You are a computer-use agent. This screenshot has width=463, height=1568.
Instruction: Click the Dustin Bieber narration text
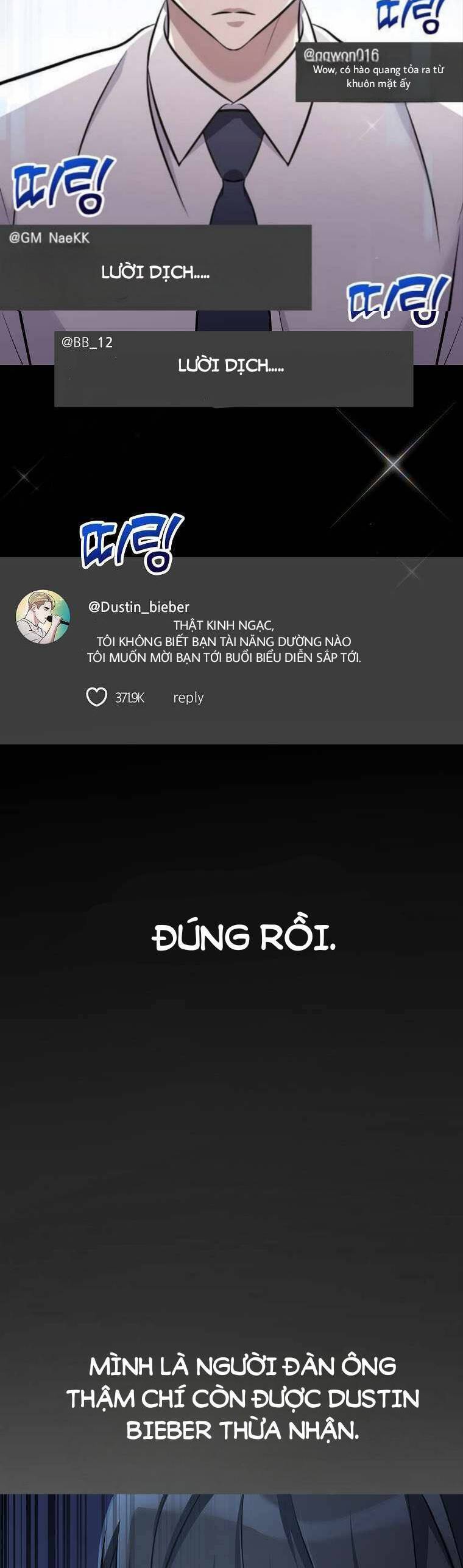pyautogui.click(x=243, y=1398)
